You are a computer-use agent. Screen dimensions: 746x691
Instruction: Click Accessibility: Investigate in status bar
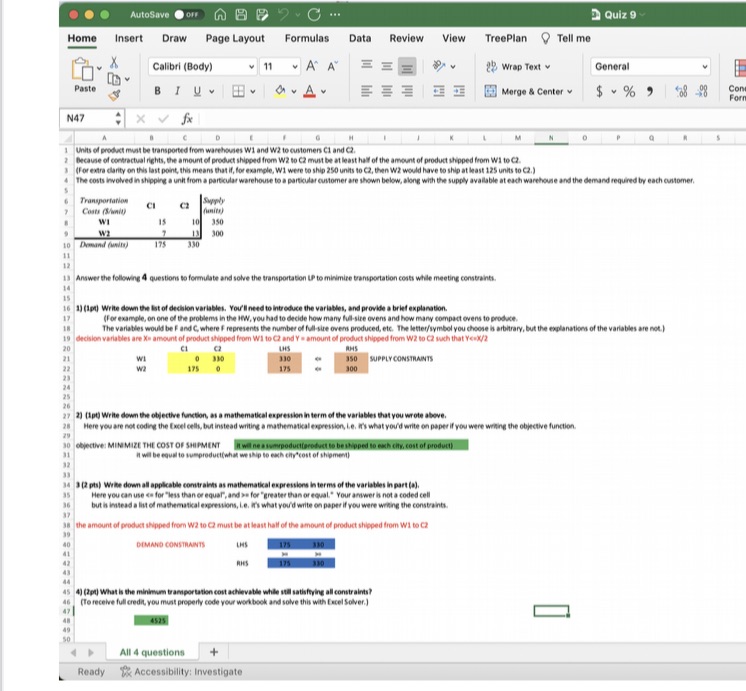pyautogui.click(x=181, y=672)
